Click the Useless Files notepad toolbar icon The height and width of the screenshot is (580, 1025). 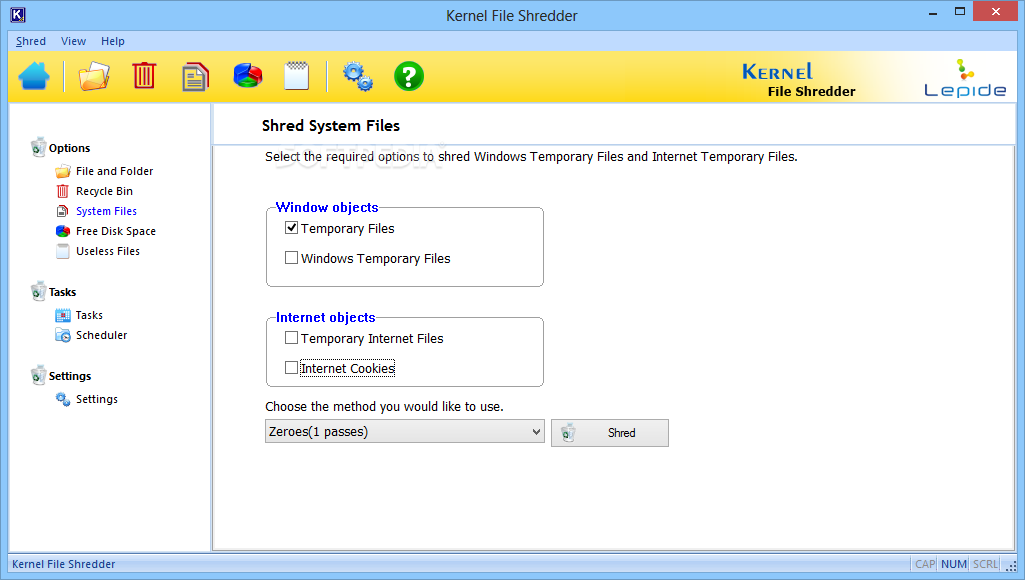click(297, 76)
